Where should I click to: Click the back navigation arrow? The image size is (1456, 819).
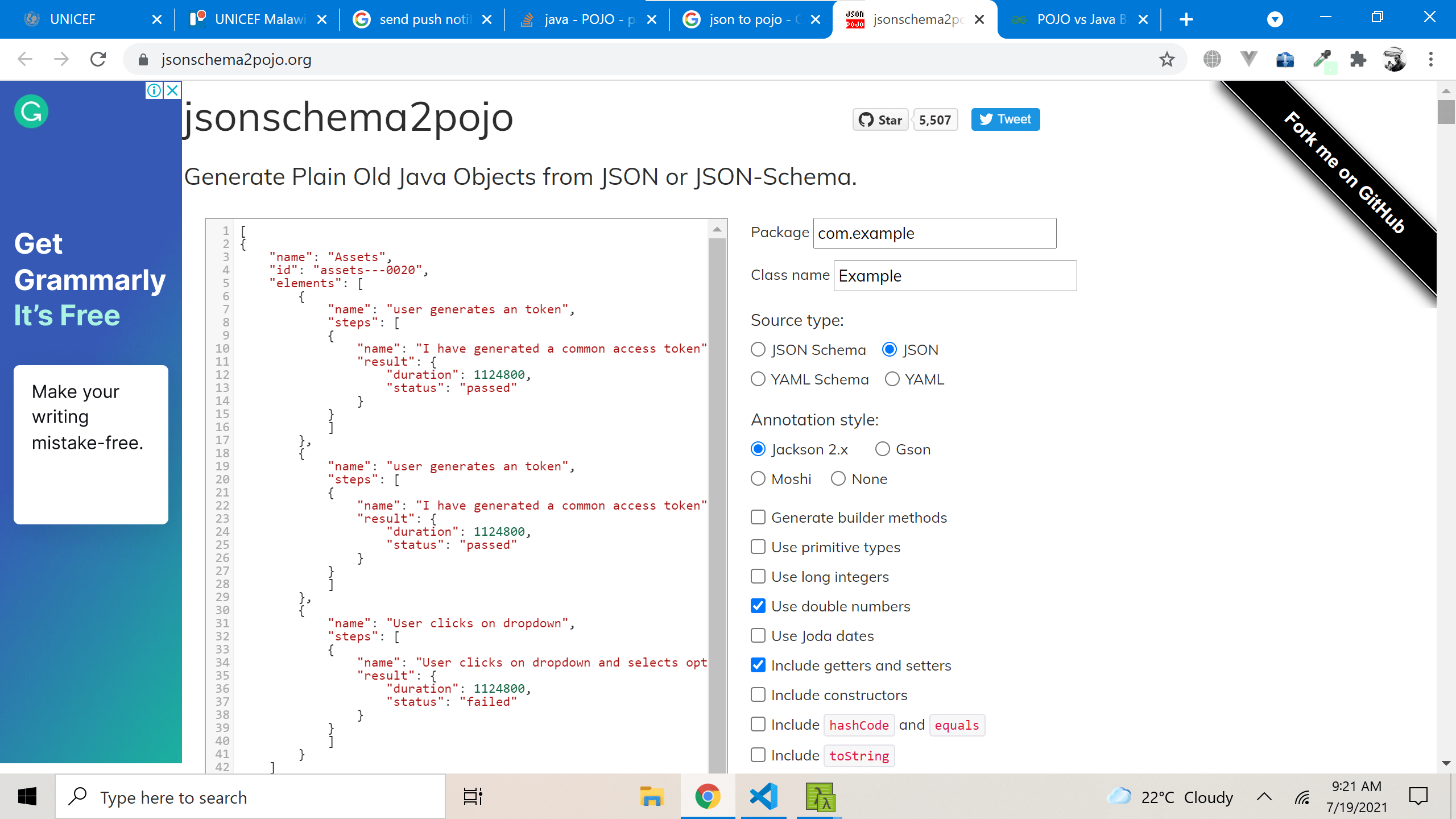tap(24, 59)
